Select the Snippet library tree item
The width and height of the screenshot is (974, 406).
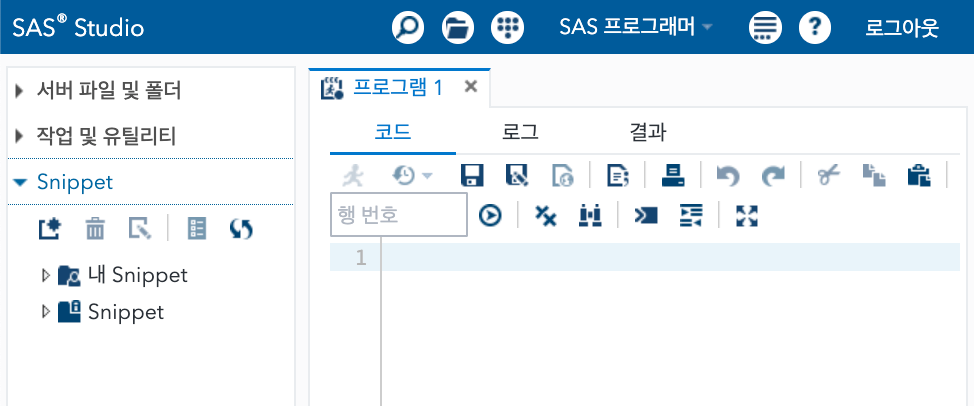point(111,311)
